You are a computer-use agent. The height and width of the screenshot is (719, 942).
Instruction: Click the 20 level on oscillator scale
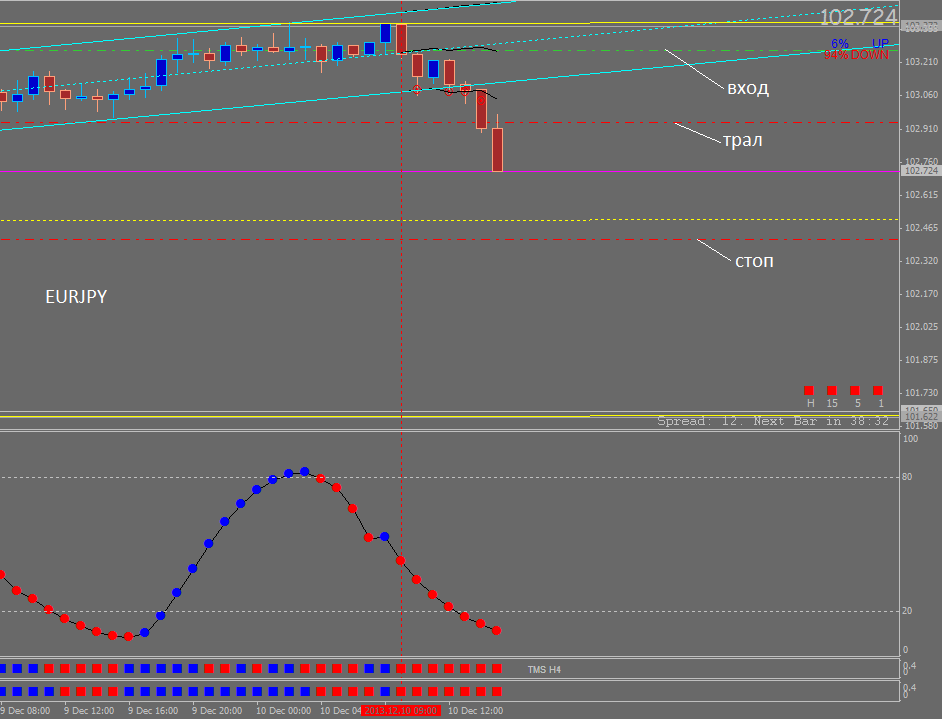pyautogui.click(x=907, y=611)
